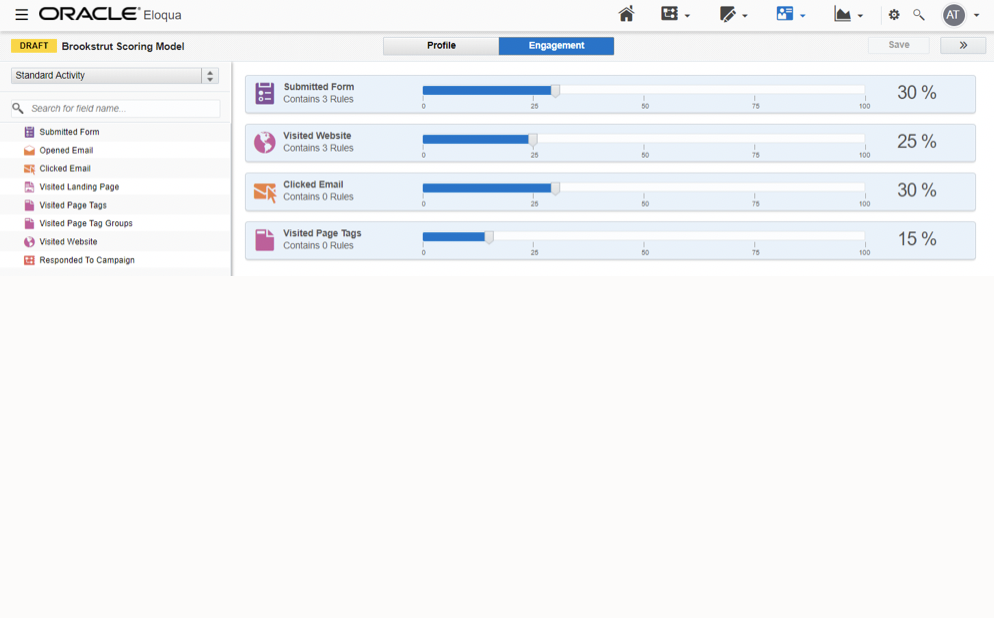Image resolution: width=994 pixels, height=618 pixels.
Task: Expand the arrow next to Orchestration icon
Action: 687,16
